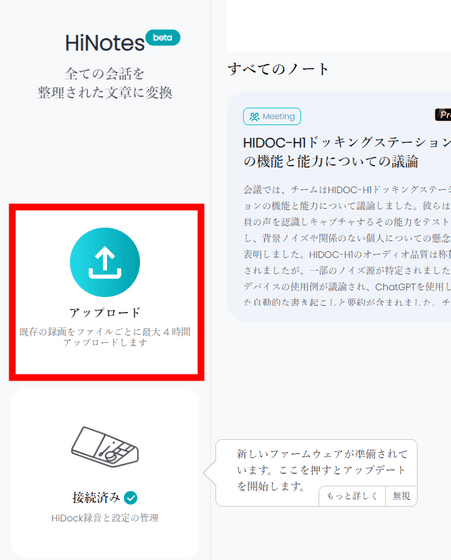Click the もっと詳しく button
This screenshot has height=560, width=451.
click(352, 496)
